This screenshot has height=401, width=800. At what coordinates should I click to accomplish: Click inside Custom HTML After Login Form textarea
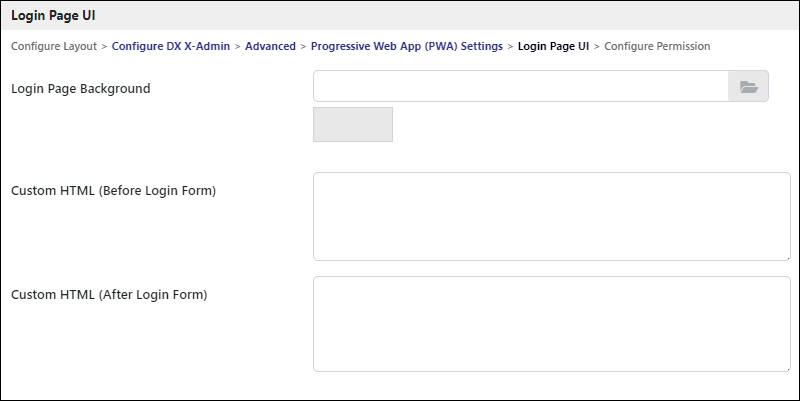point(552,324)
